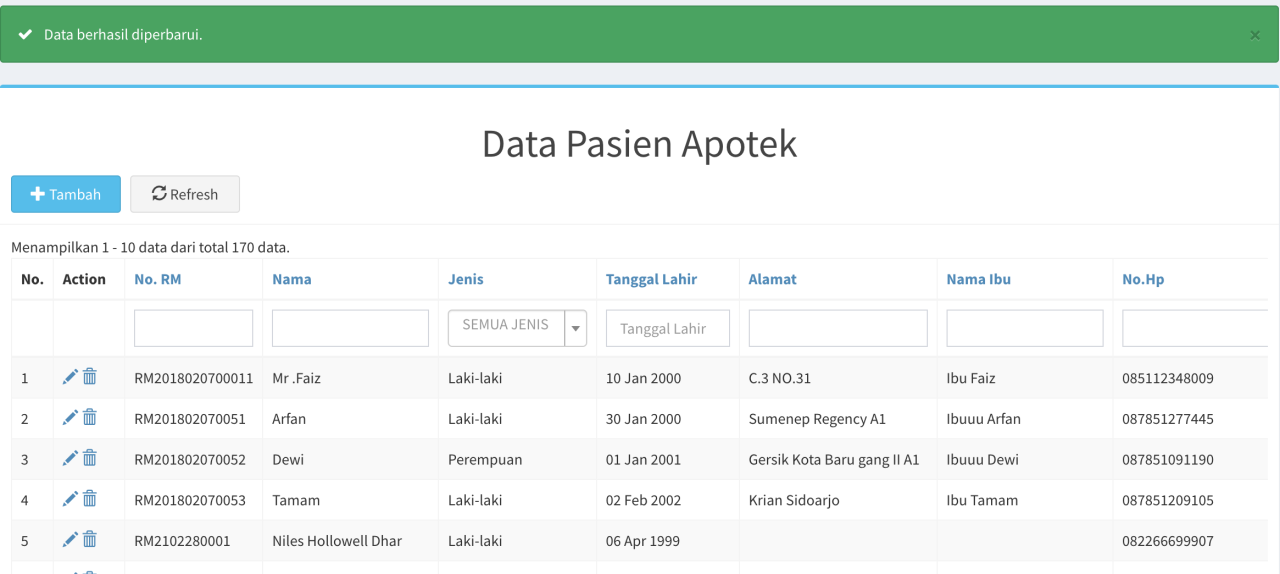Click address Gersik Kota Baru gang II A1
Image resolution: width=1280 pixels, height=574 pixels.
(x=834, y=460)
